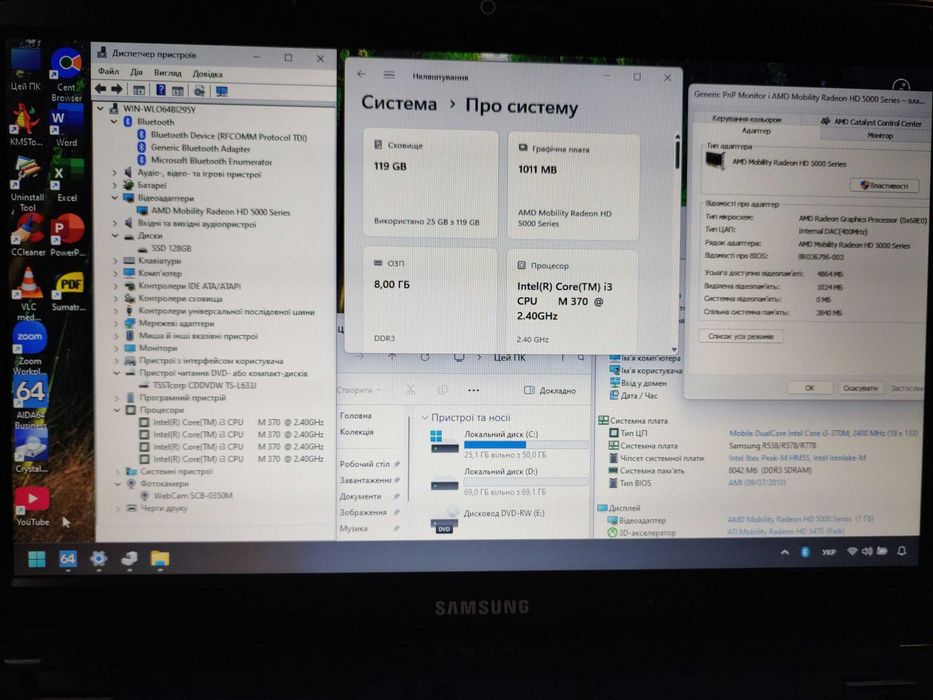Open the PowerPoint desktop shortcut
The image size is (933, 700).
[x=67, y=236]
